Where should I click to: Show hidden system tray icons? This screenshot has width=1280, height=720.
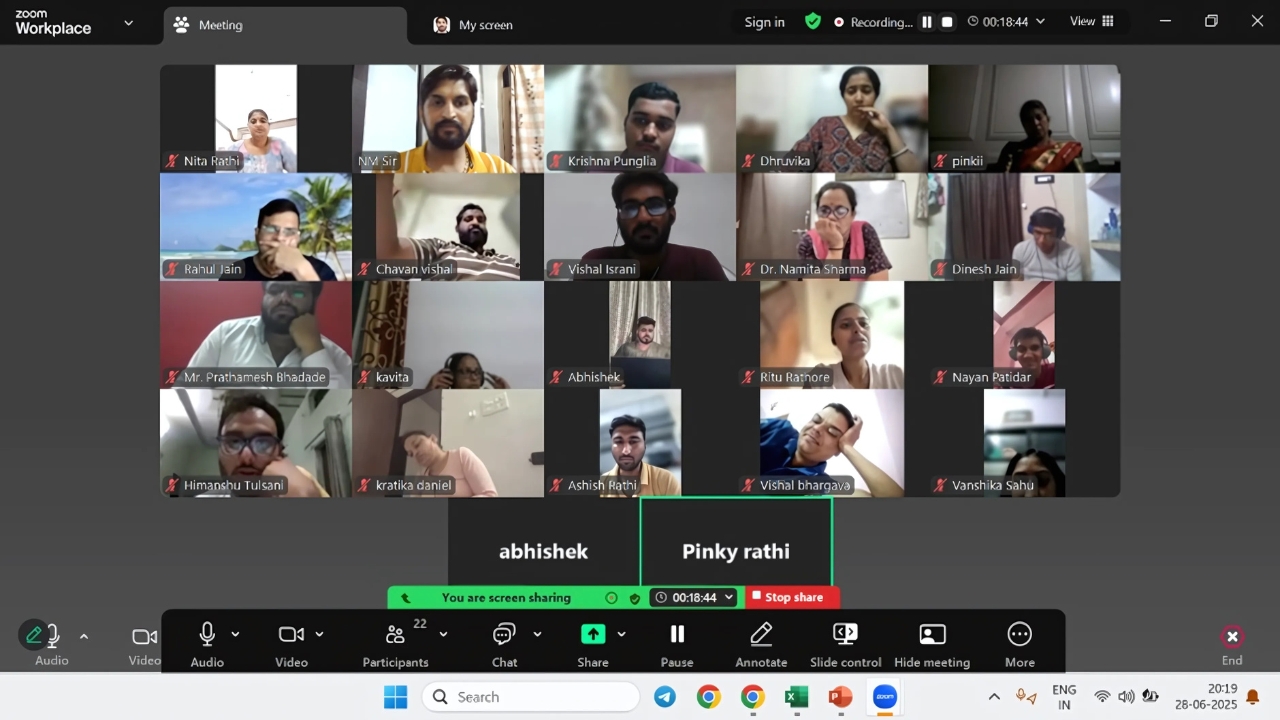pyautogui.click(x=994, y=697)
